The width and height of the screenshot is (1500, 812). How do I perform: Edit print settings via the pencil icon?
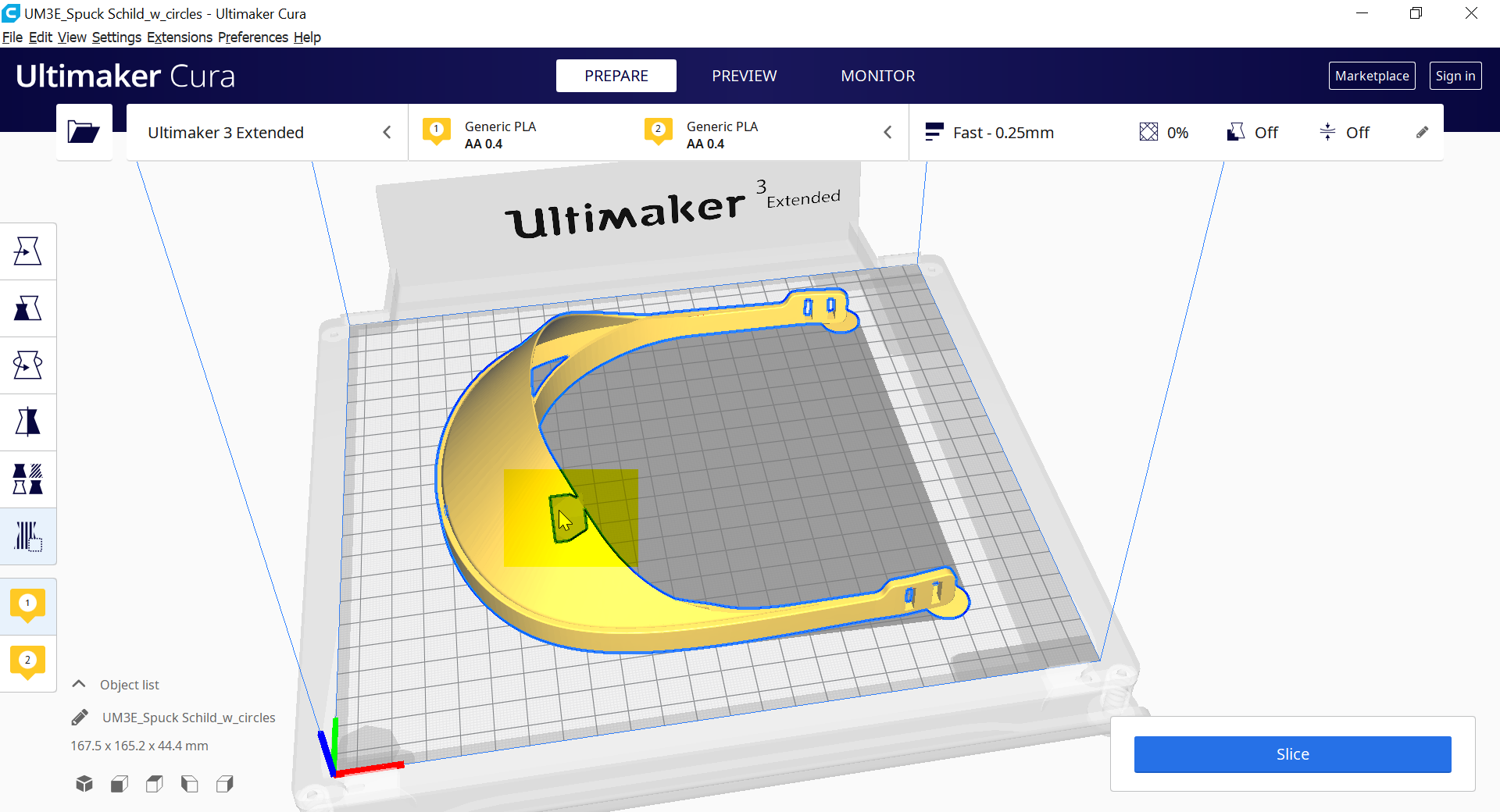pos(1422,132)
